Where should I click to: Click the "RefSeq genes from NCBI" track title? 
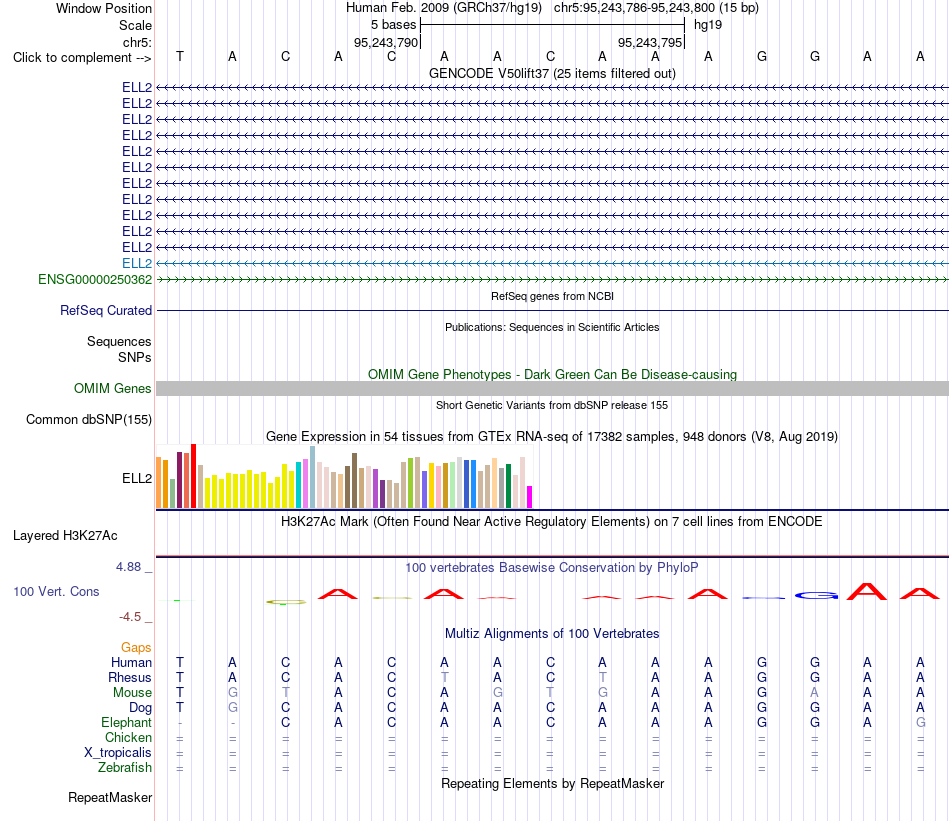[552, 296]
